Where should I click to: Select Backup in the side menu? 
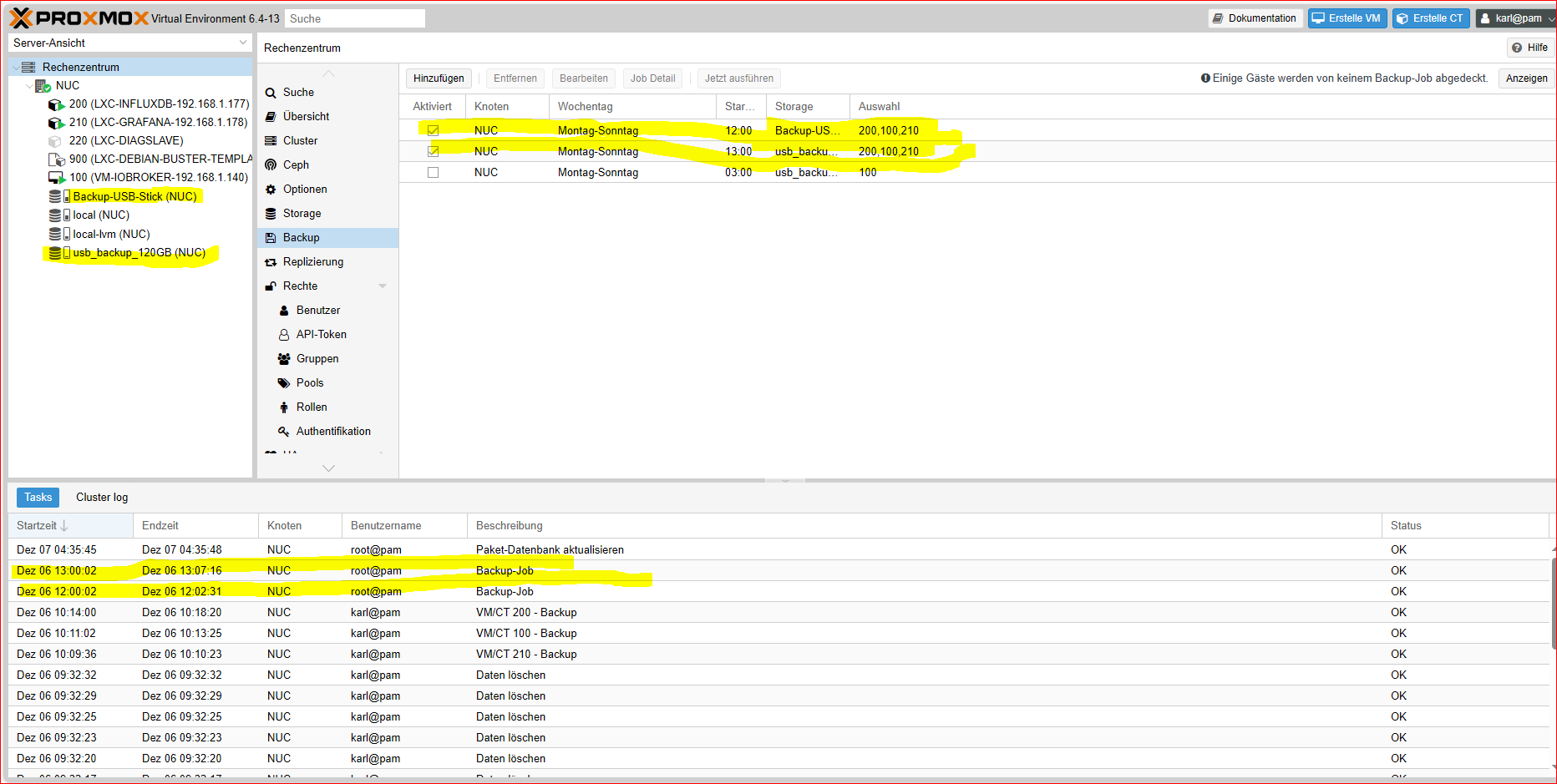point(327,238)
